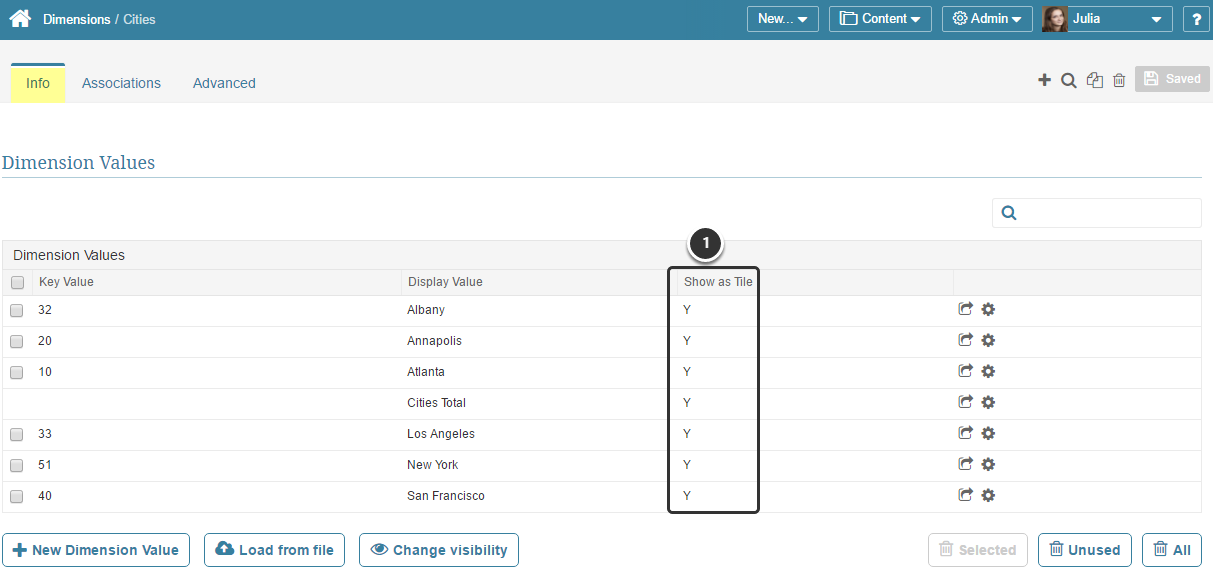Delete the dimension with the trash icon
Viewport: 1213px width, 578px height.
1118,79
